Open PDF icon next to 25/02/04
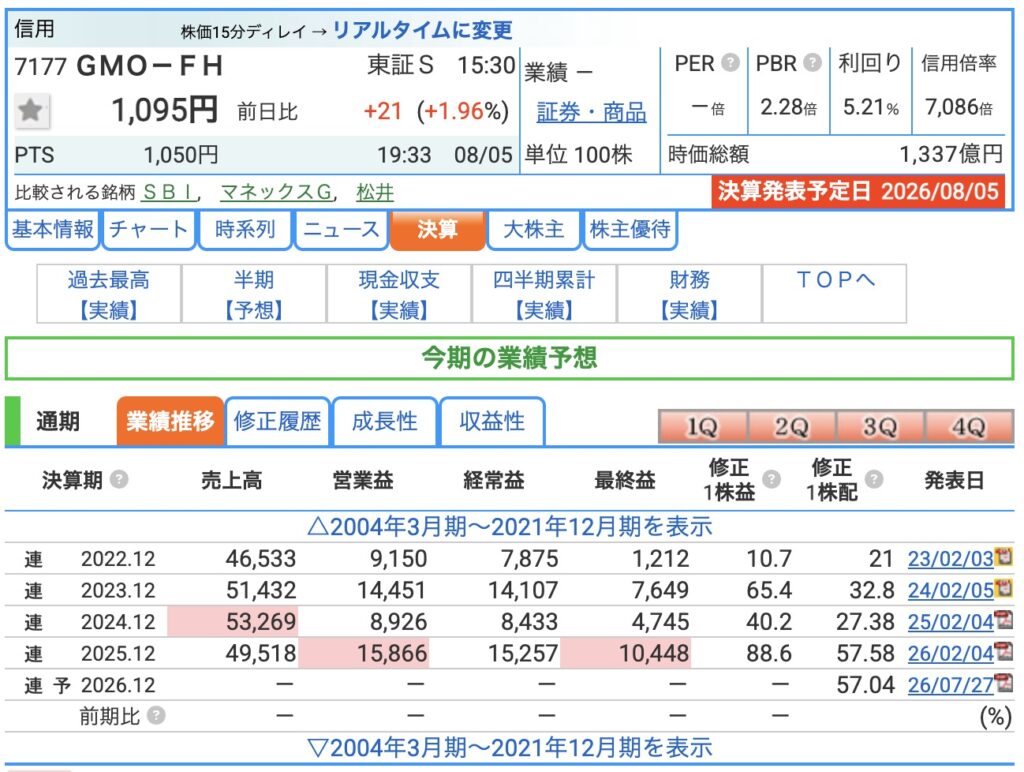1024x772 pixels. click(1003, 620)
